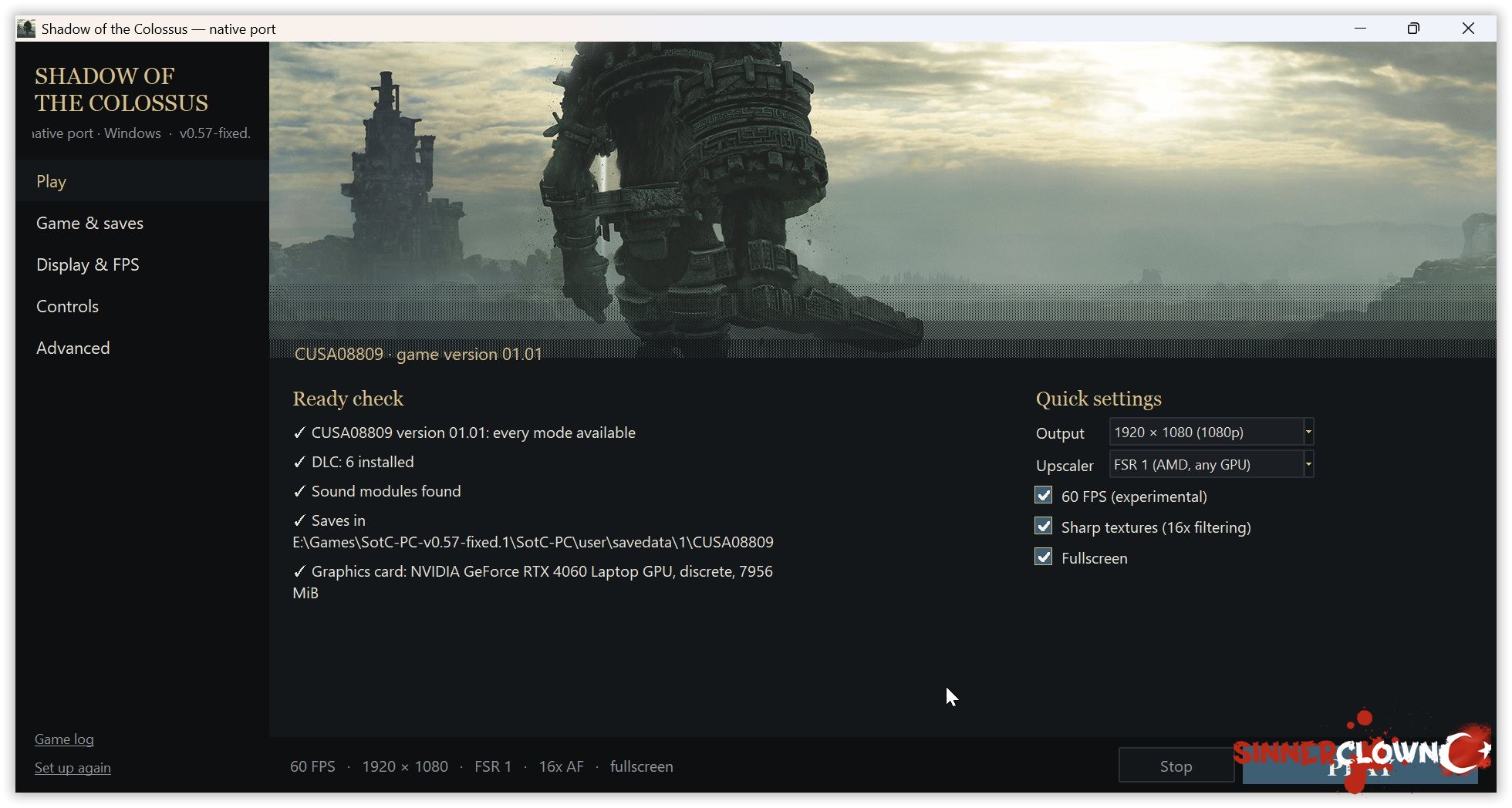The width and height of the screenshot is (1512, 808).
Task: Click 'every mode available' ready check line
Action: [x=464, y=433]
